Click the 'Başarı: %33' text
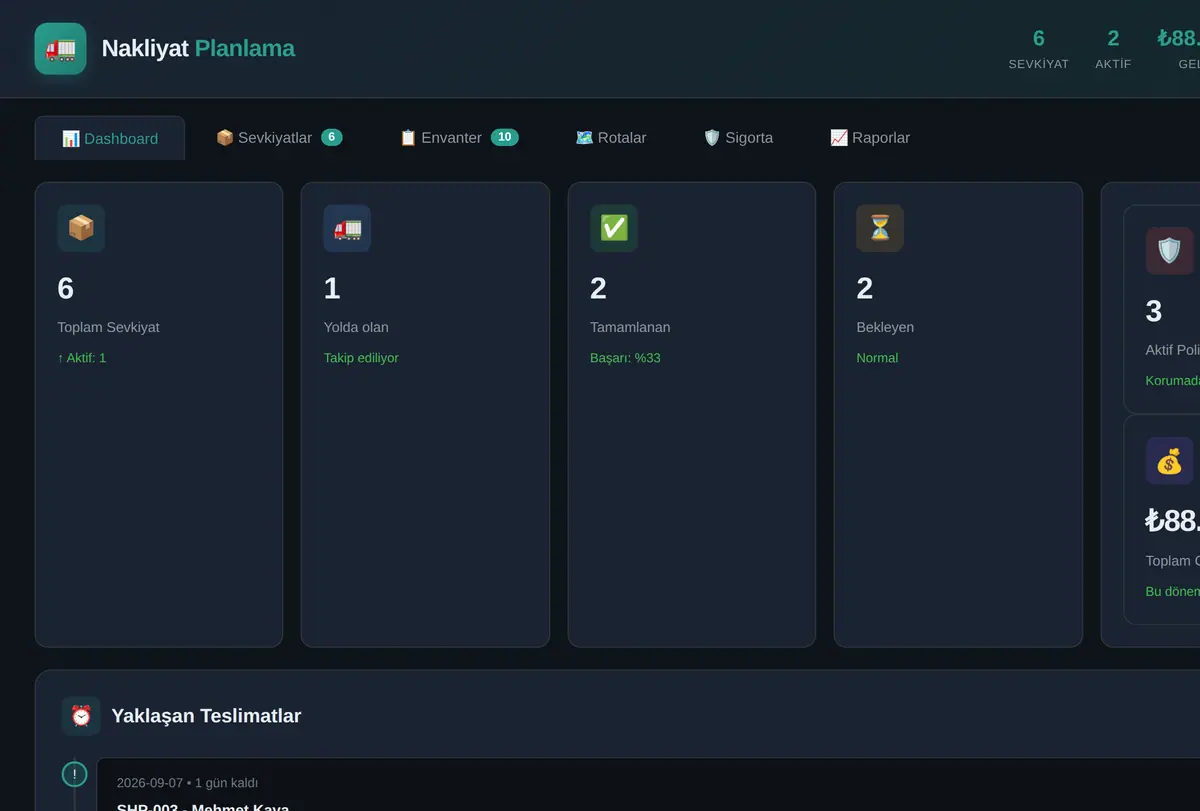1200x811 pixels. 625,357
